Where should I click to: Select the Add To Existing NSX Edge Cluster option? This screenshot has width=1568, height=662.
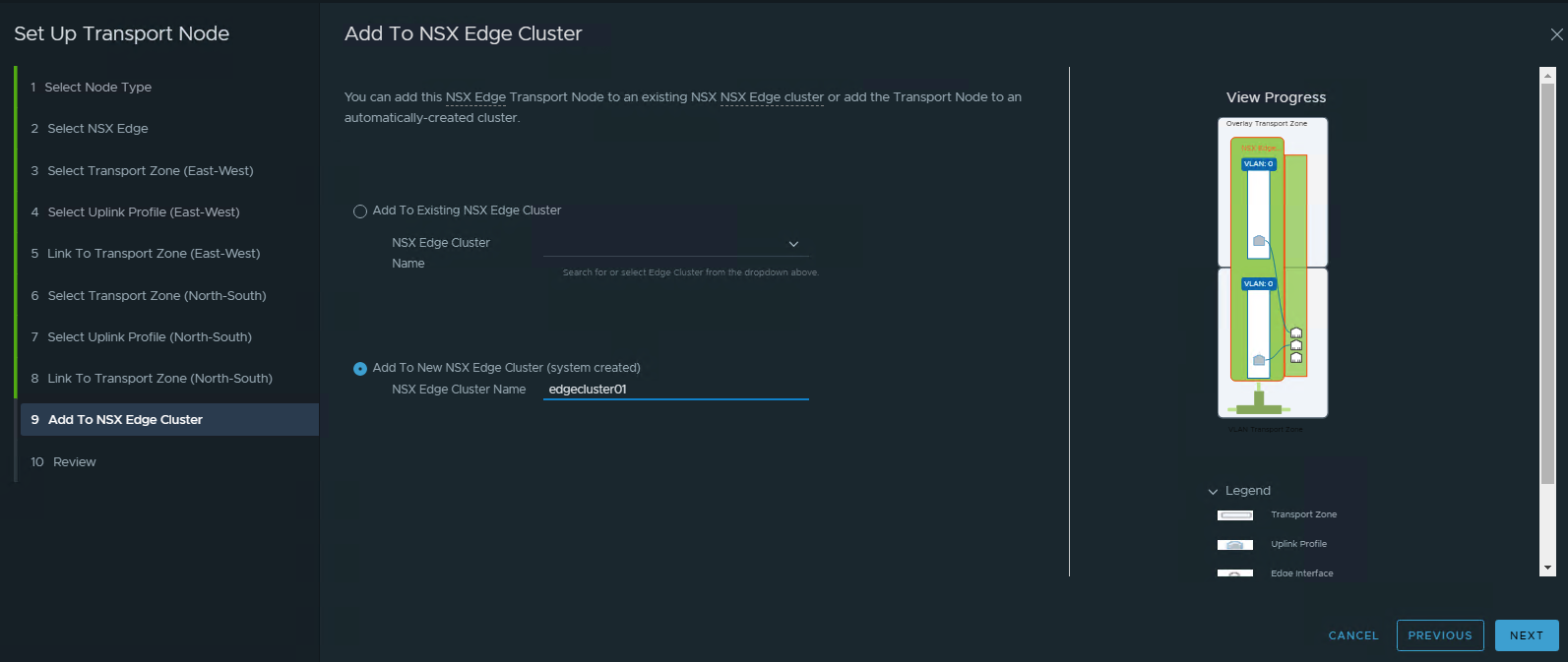coord(360,211)
